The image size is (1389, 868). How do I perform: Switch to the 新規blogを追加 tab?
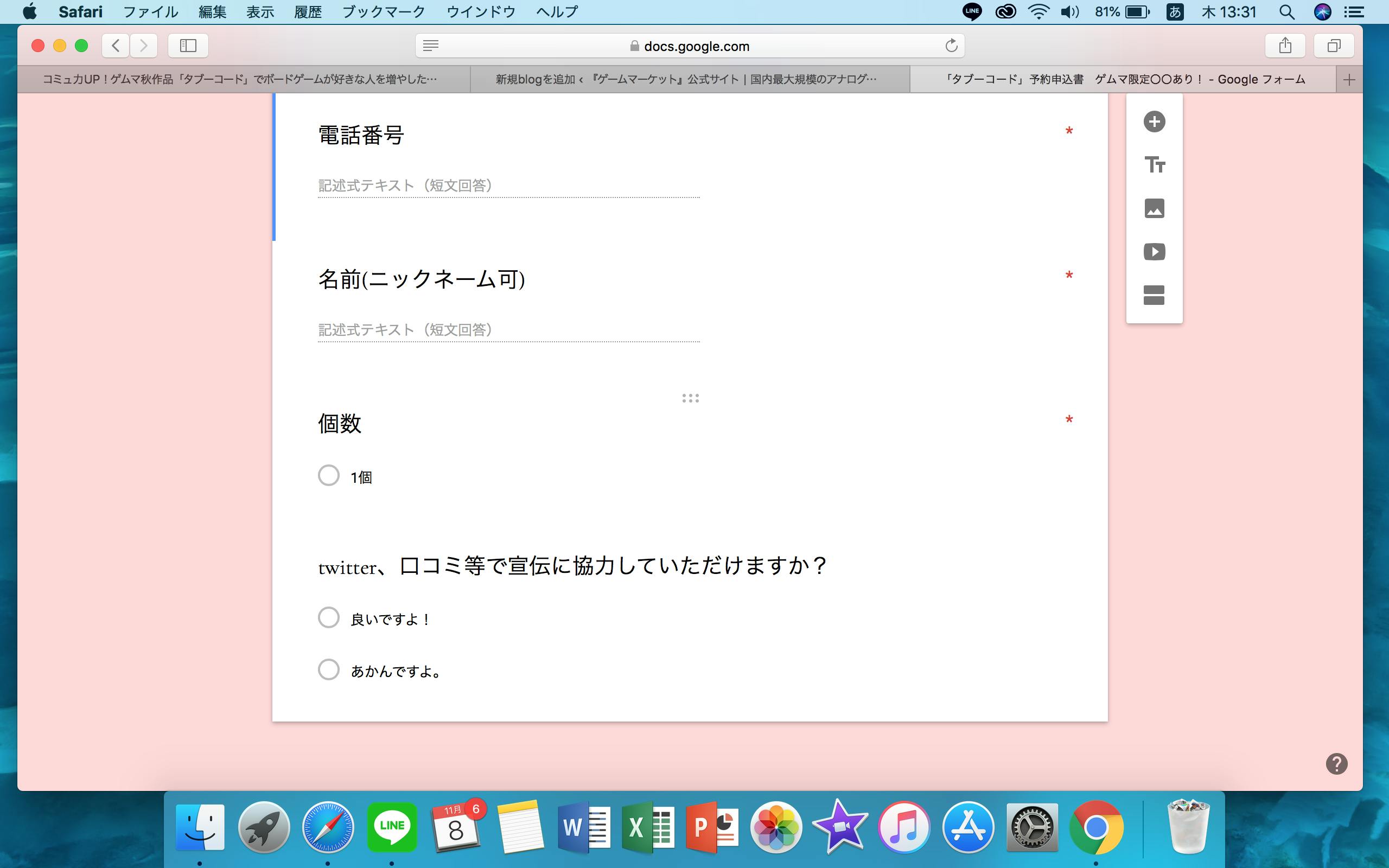tap(686, 79)
